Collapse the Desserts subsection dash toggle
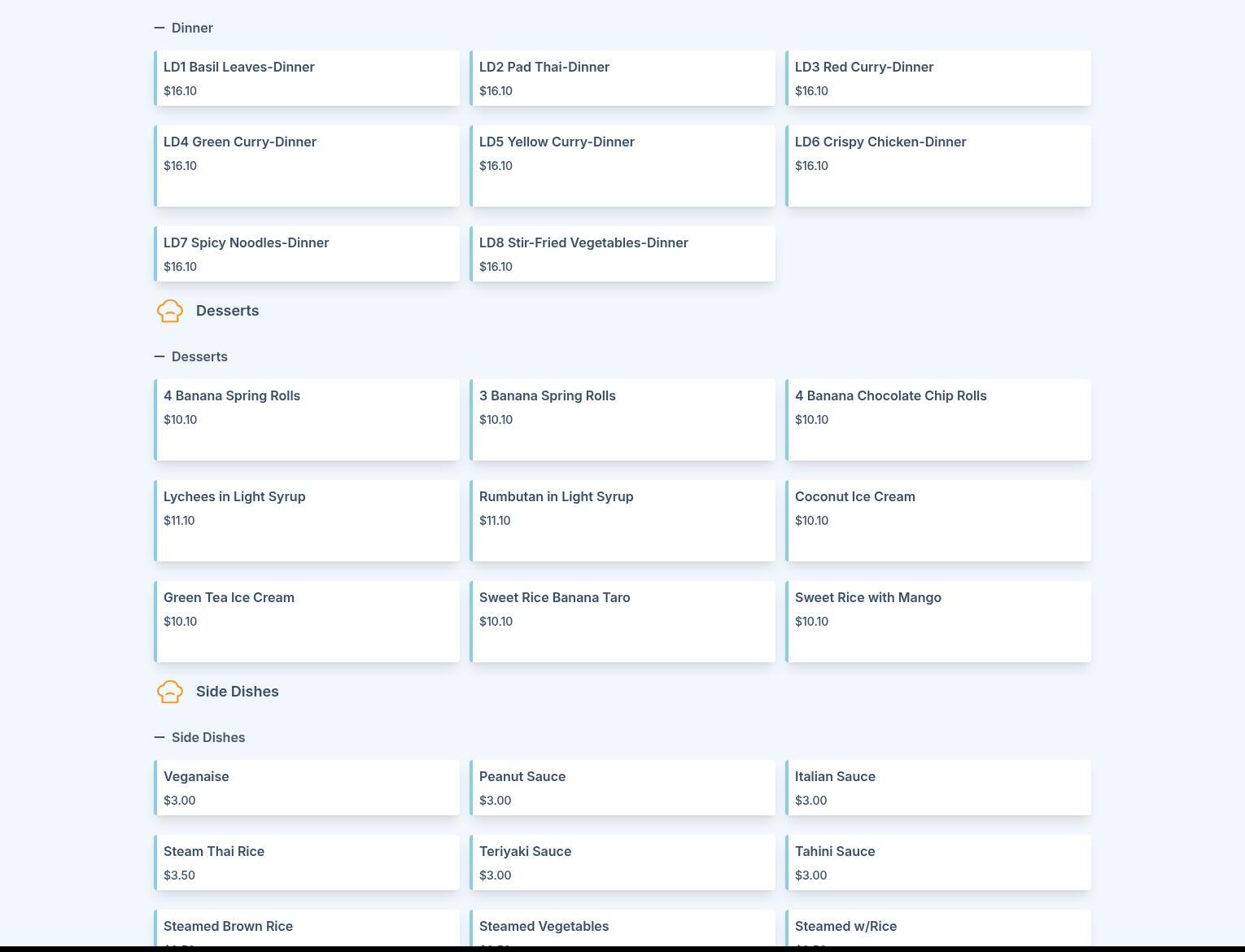 tap(159, 356)
